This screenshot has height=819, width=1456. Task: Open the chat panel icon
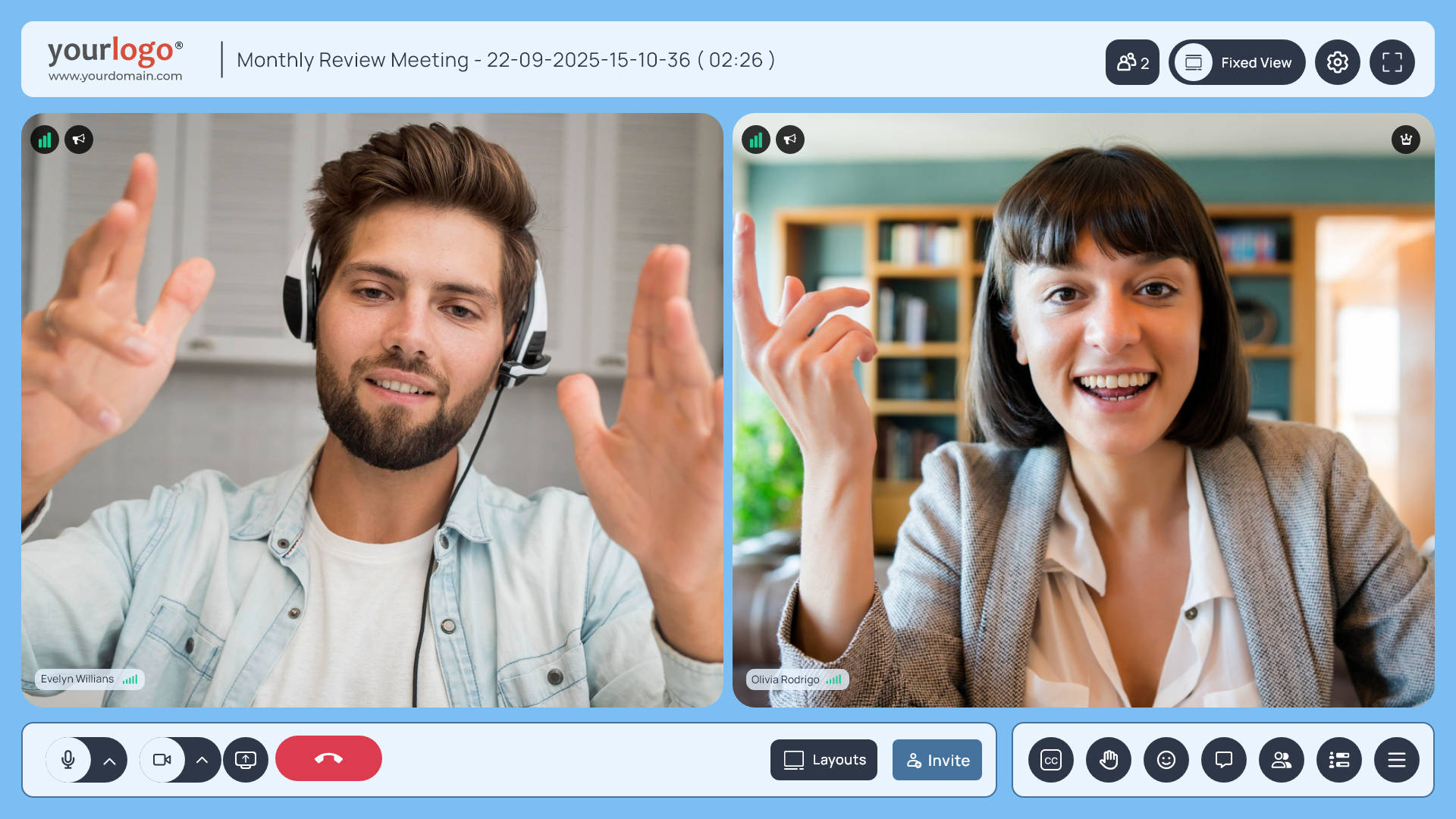coord(1224,760)
